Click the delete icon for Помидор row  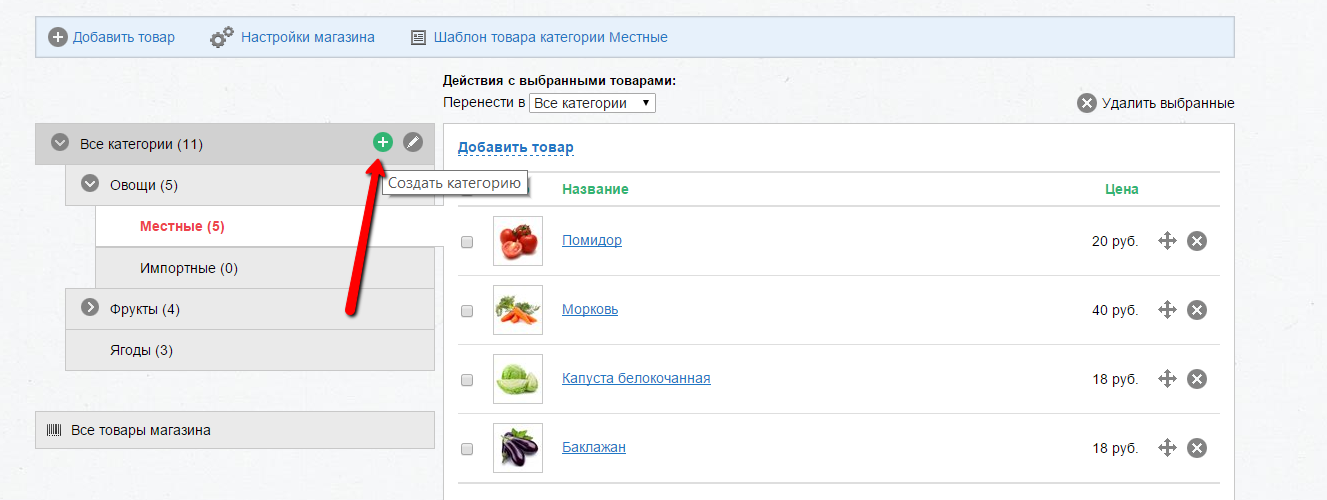[x=1197, y=241]
